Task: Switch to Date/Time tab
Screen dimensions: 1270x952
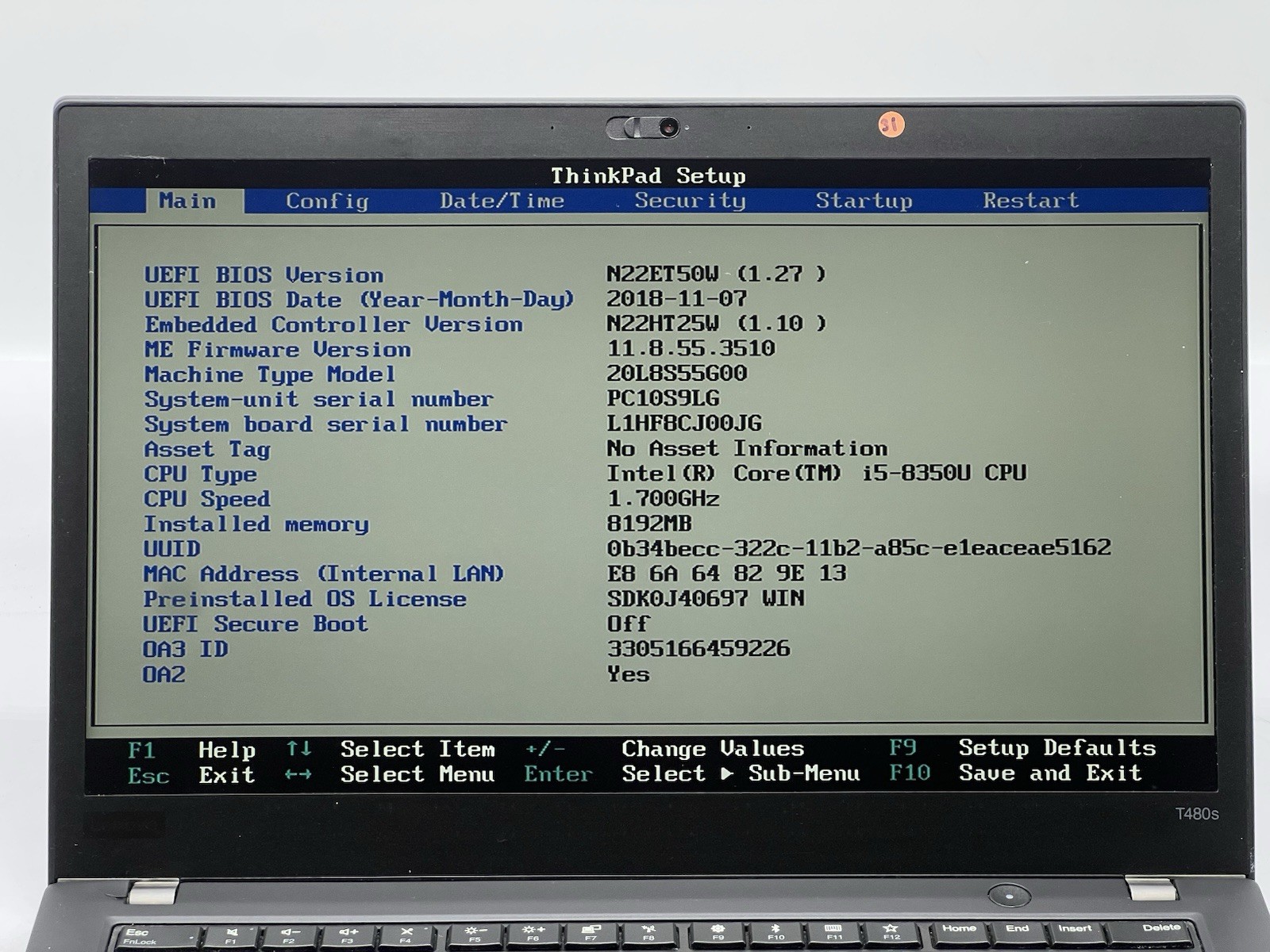Action: (x=502, y=201)
